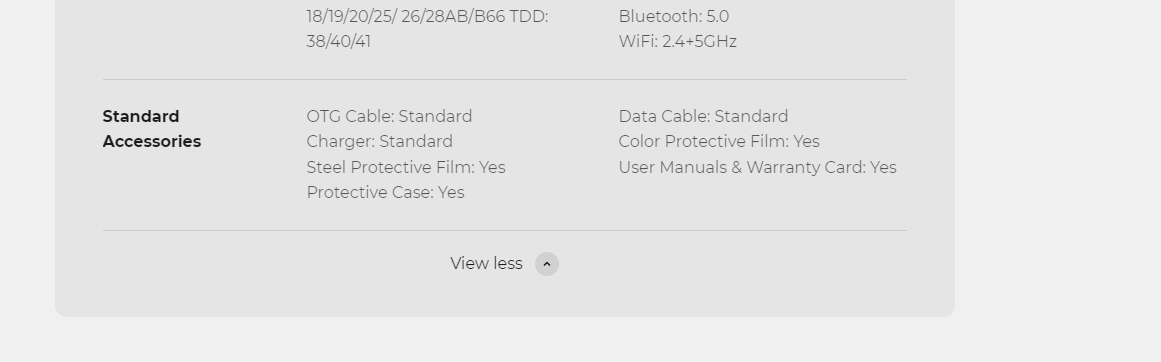Click the 38/40/41 TDD band values
Image resolution: width=1161 pixels, height=362 pixels.
tap(338, 41)
